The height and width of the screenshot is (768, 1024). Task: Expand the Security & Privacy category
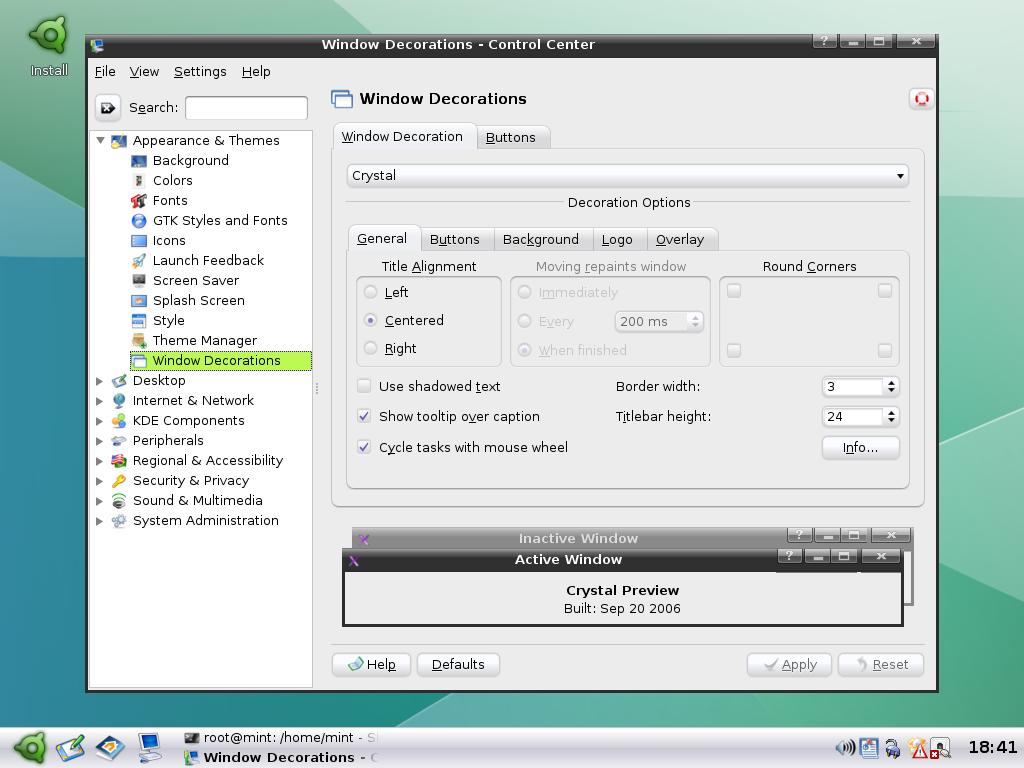click(x=99, y=481)
